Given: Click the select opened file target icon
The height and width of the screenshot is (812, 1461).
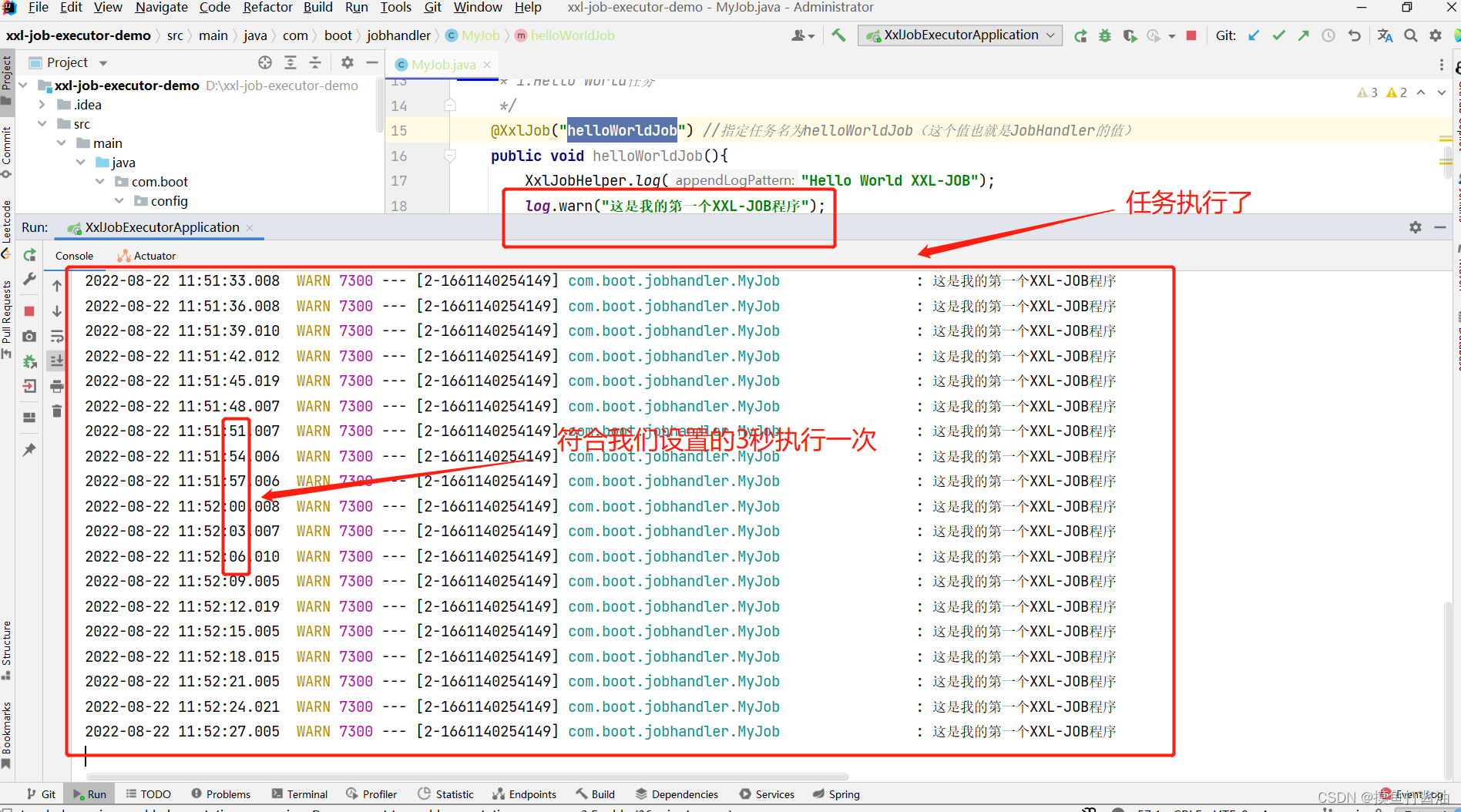Looking at the screenshot, I should 265,62.
